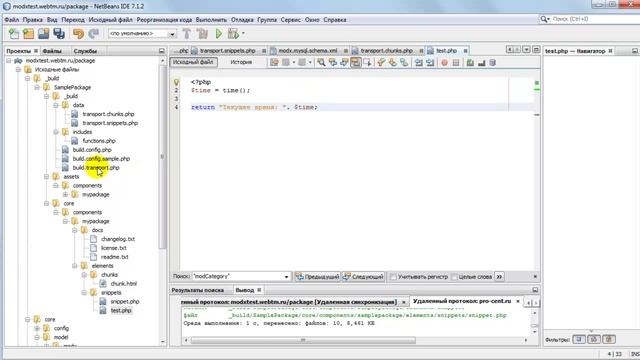640x360 pixels.
Task: Click the Save All toolbar icon
Action: point(59,34)
